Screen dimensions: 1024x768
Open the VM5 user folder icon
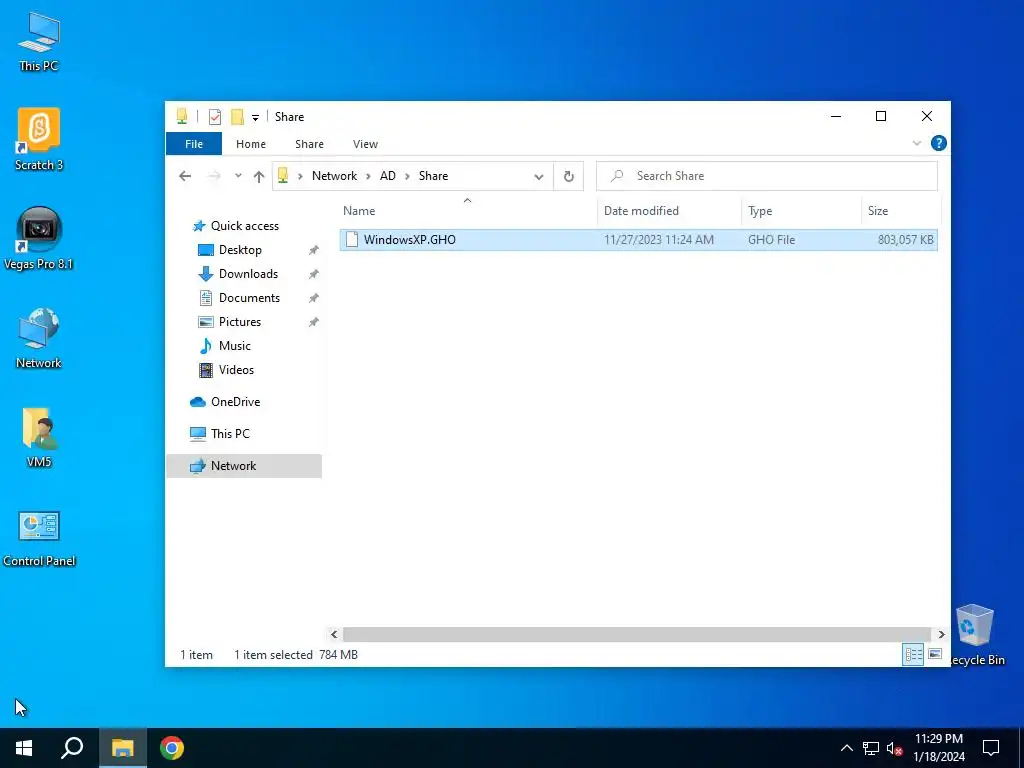39,437
